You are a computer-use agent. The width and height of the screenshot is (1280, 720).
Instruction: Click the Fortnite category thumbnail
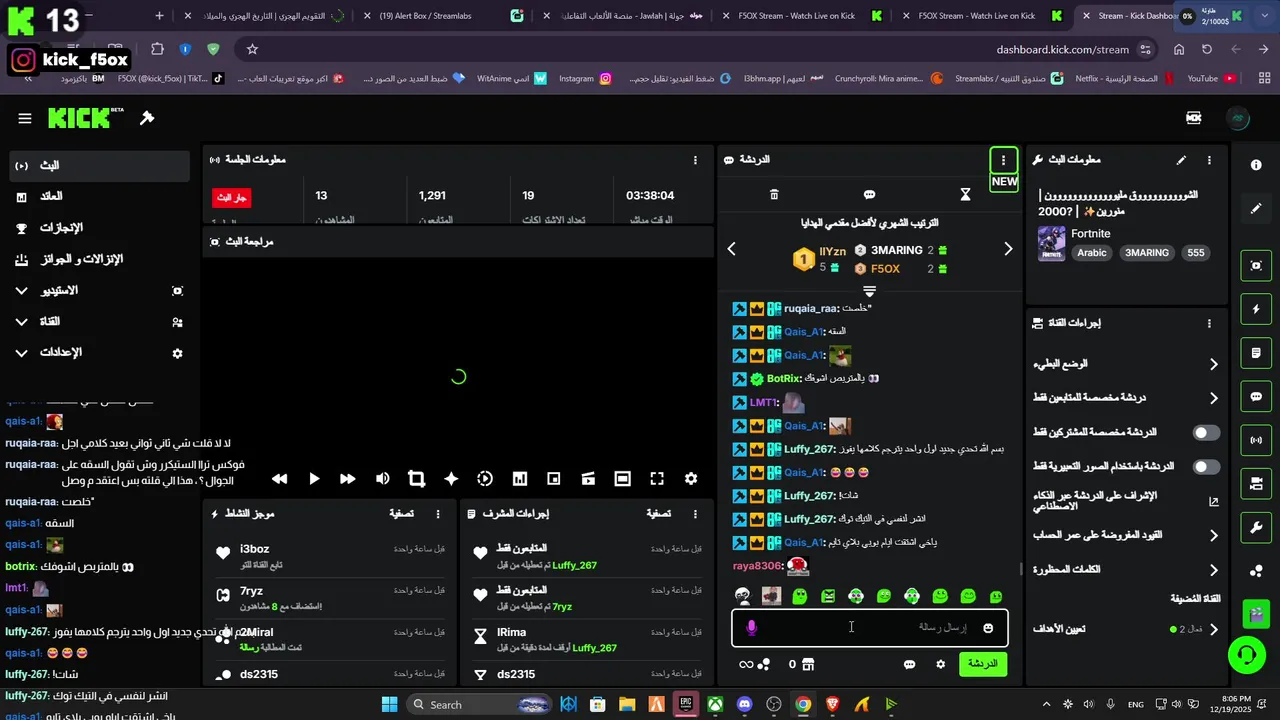tap(1051, 243)
